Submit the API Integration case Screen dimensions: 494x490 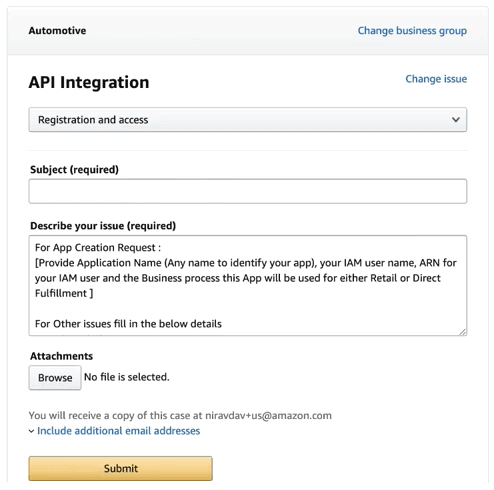(120, 468)
